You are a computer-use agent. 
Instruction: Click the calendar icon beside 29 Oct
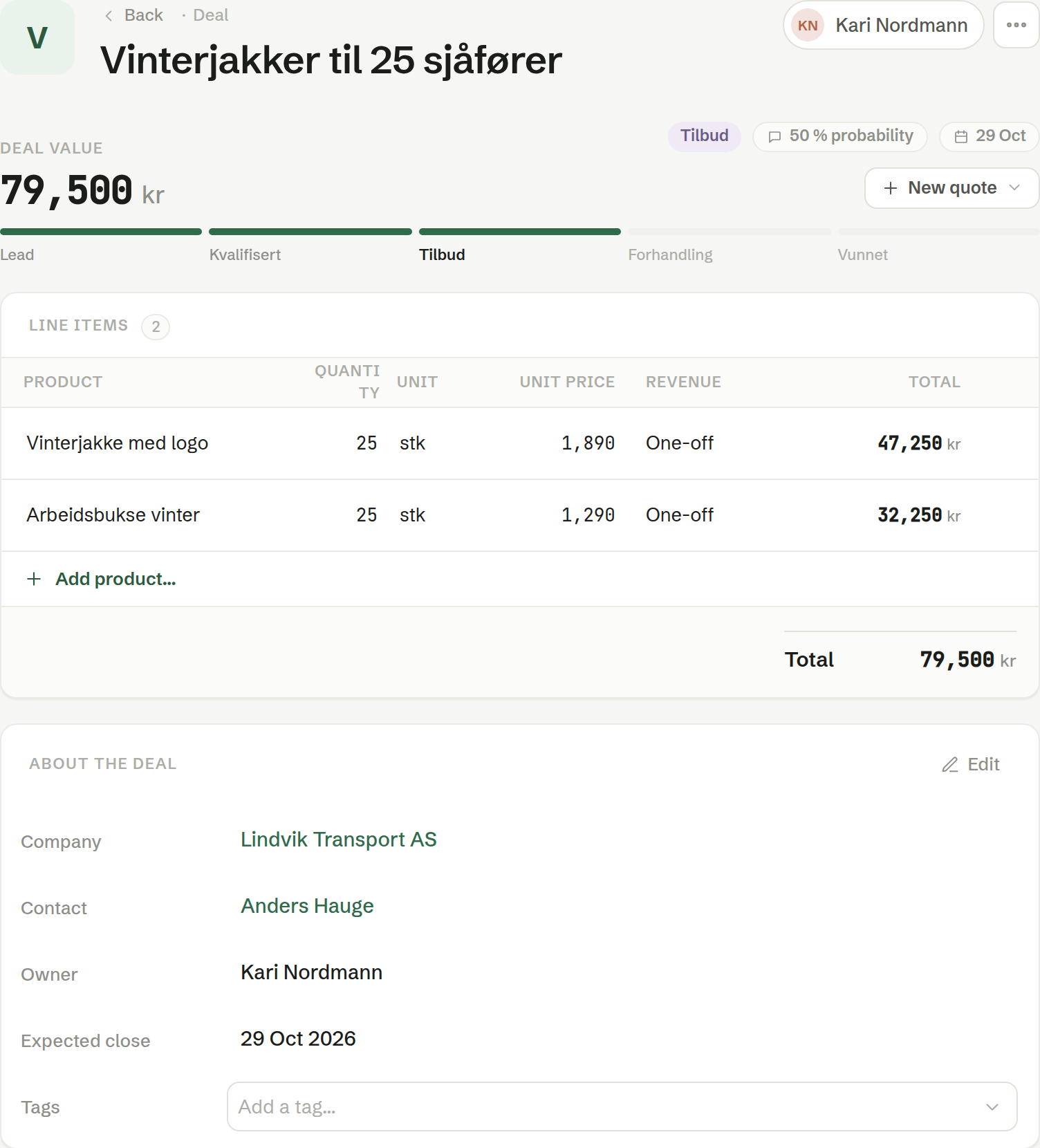tap(961, 136)
